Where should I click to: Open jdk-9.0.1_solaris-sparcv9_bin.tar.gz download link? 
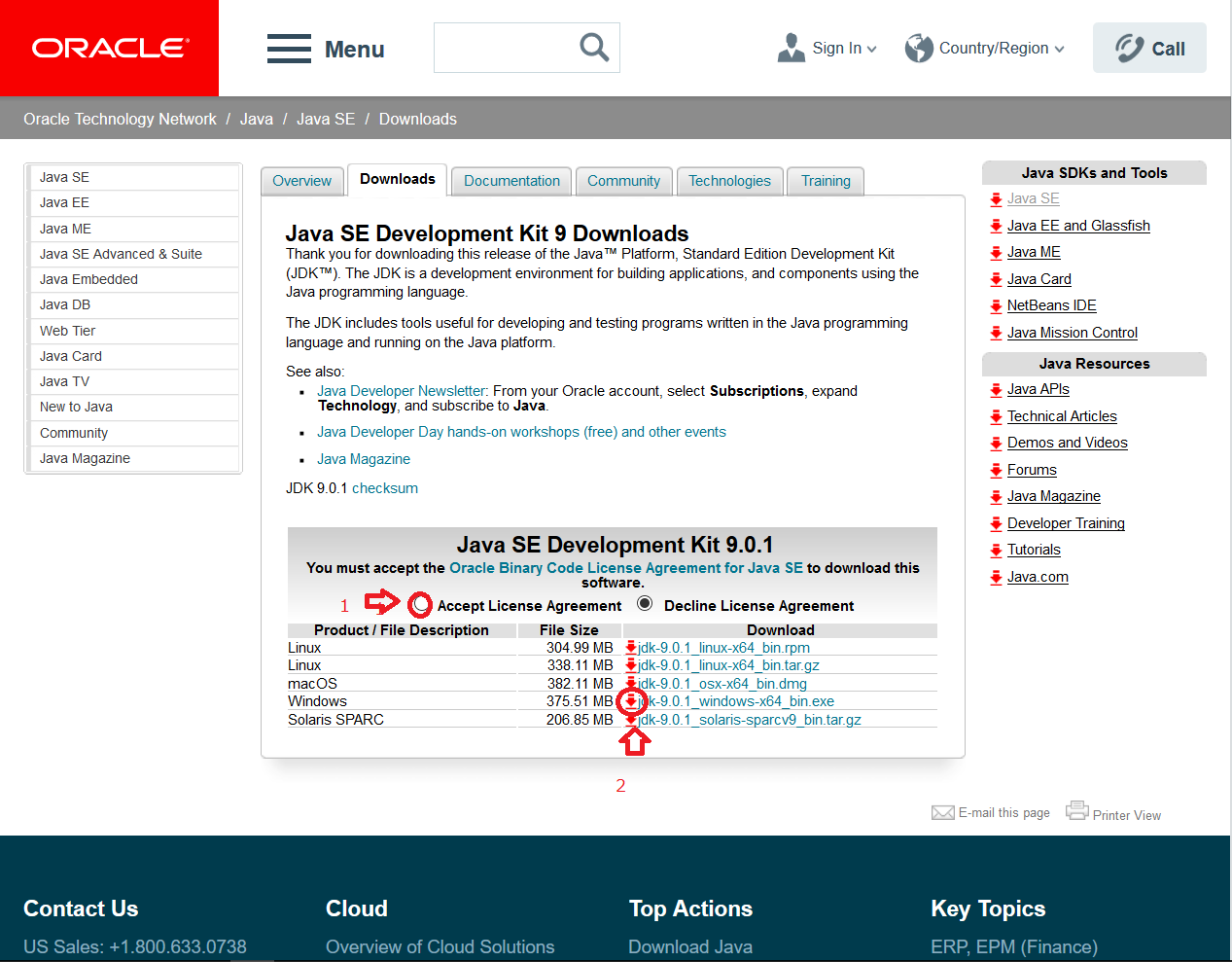pos(750,720)
